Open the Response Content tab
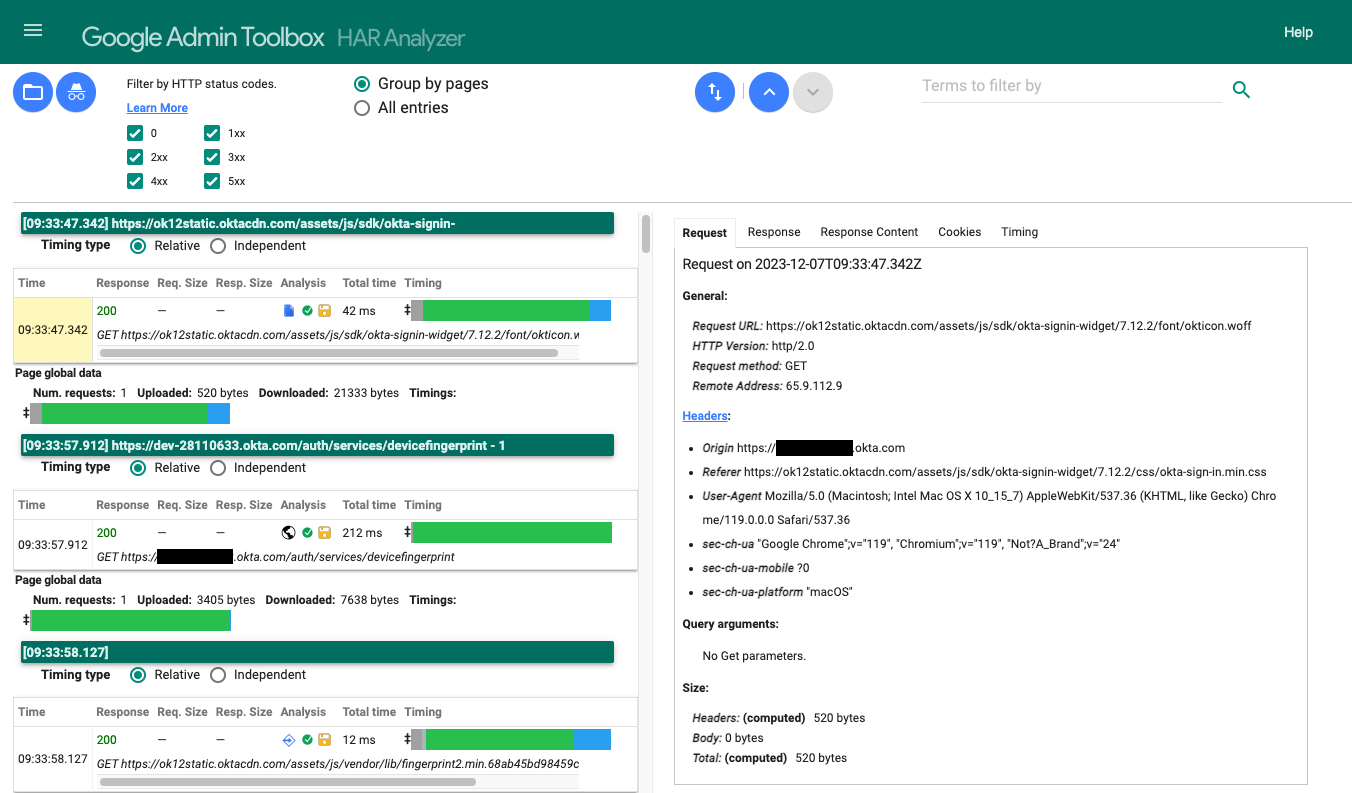Viewport: 1352px width, 793px height. [869, 232]
